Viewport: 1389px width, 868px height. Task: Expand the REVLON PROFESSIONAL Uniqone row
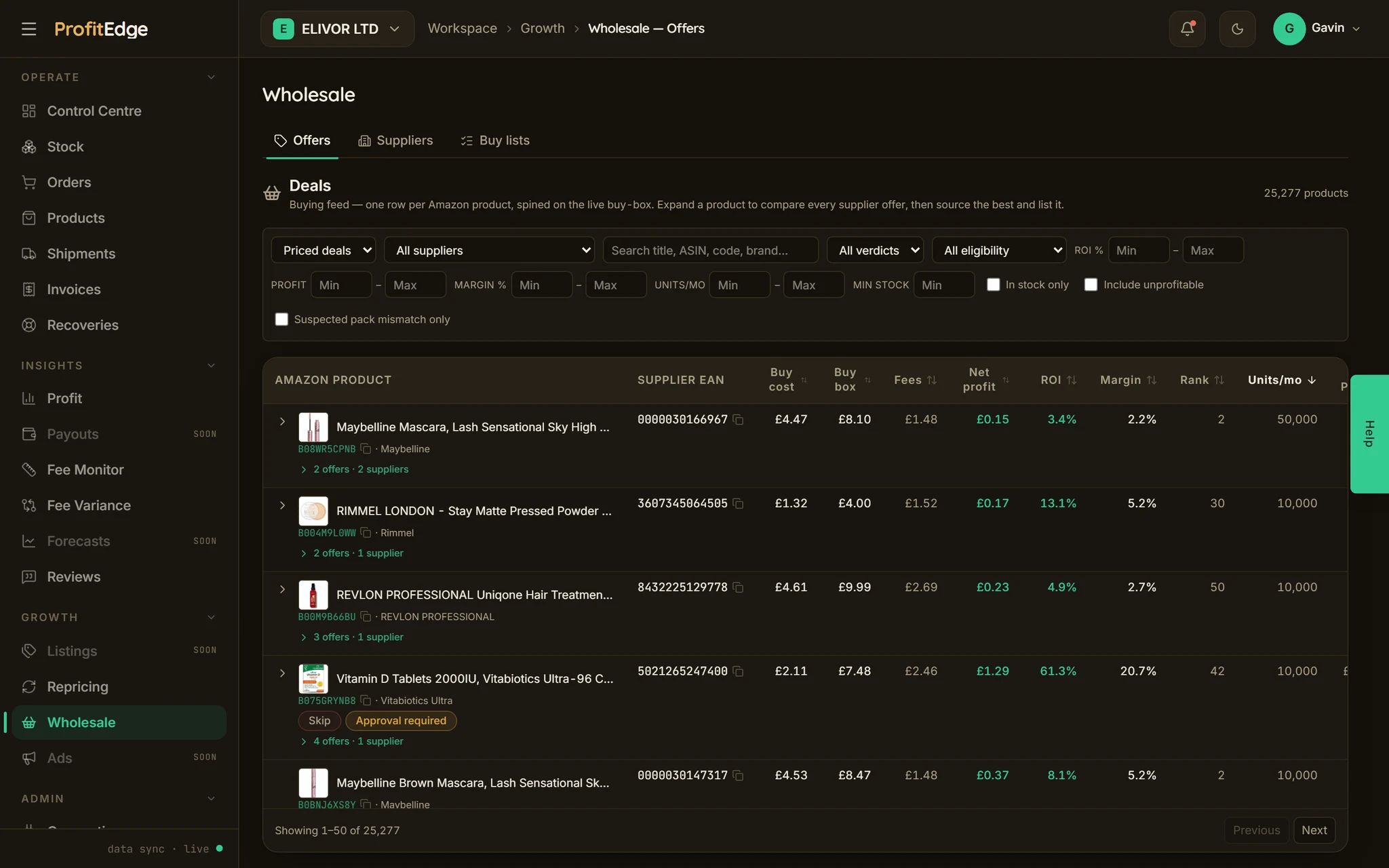(282, 589)
